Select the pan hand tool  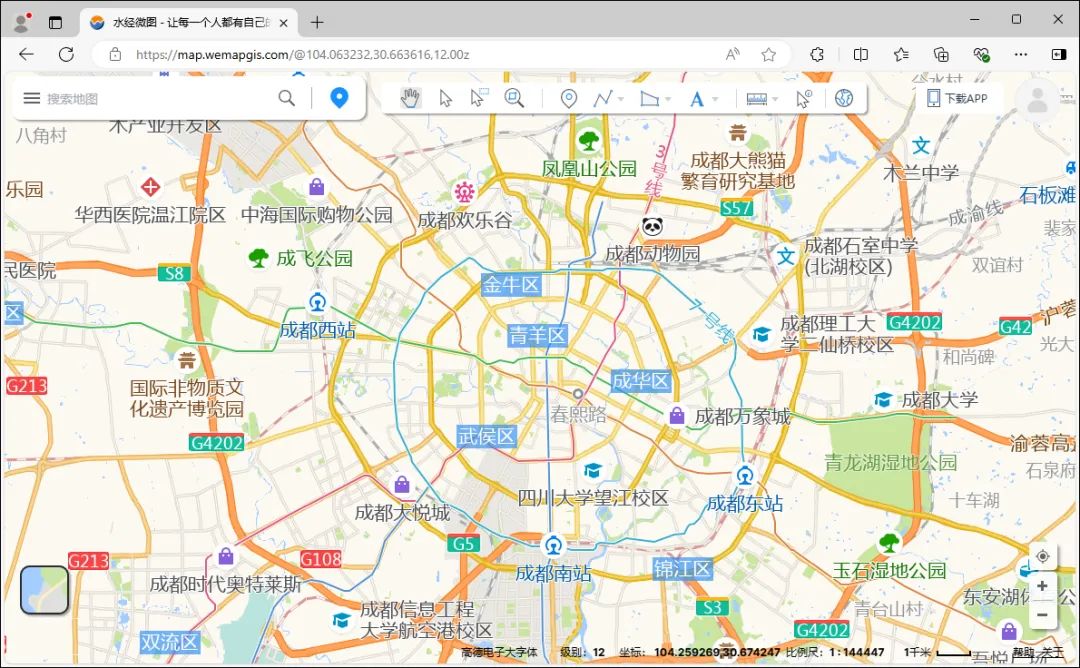click(410, 98)
